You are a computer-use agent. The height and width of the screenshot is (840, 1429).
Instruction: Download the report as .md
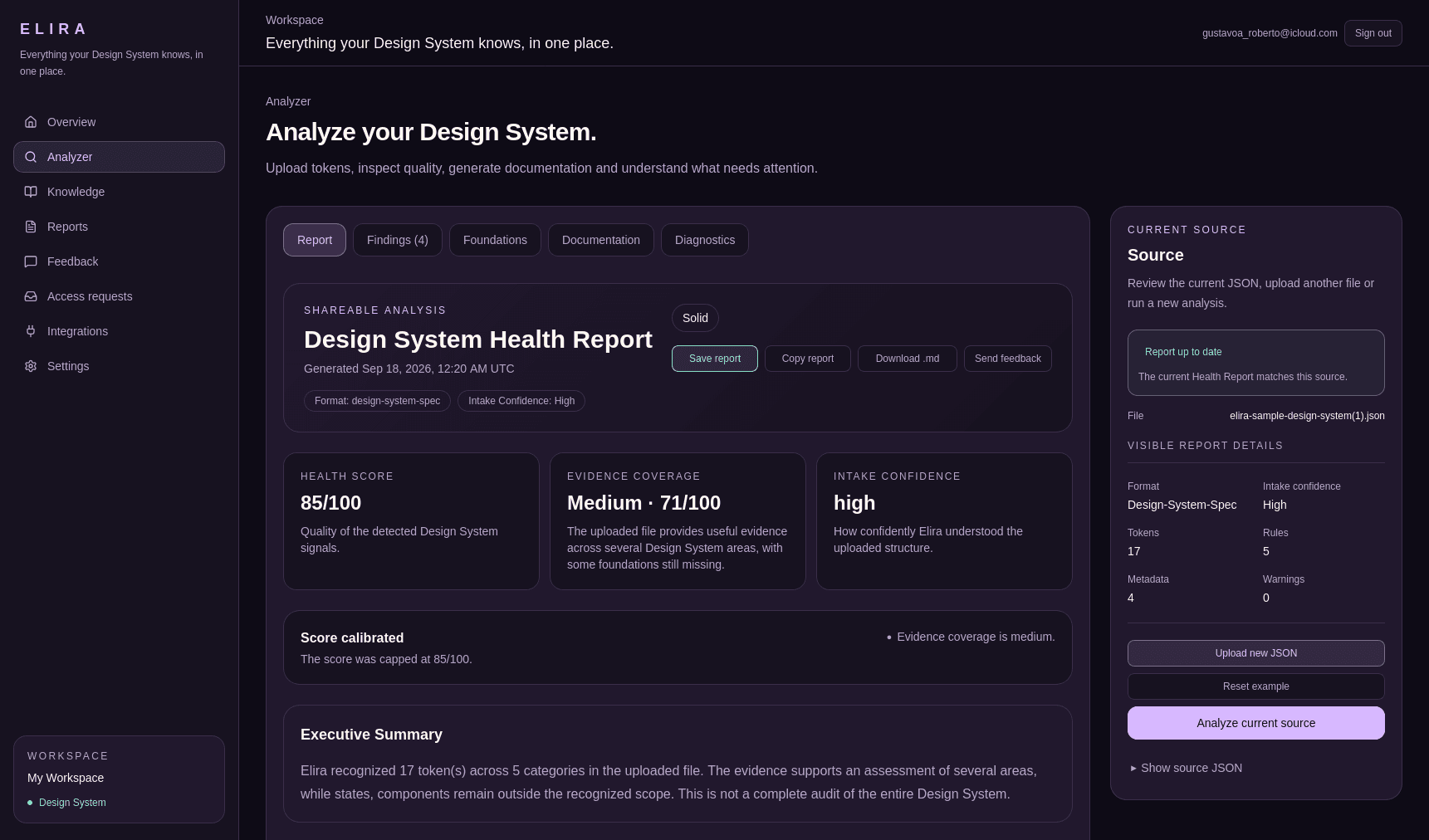click(908, 359)
